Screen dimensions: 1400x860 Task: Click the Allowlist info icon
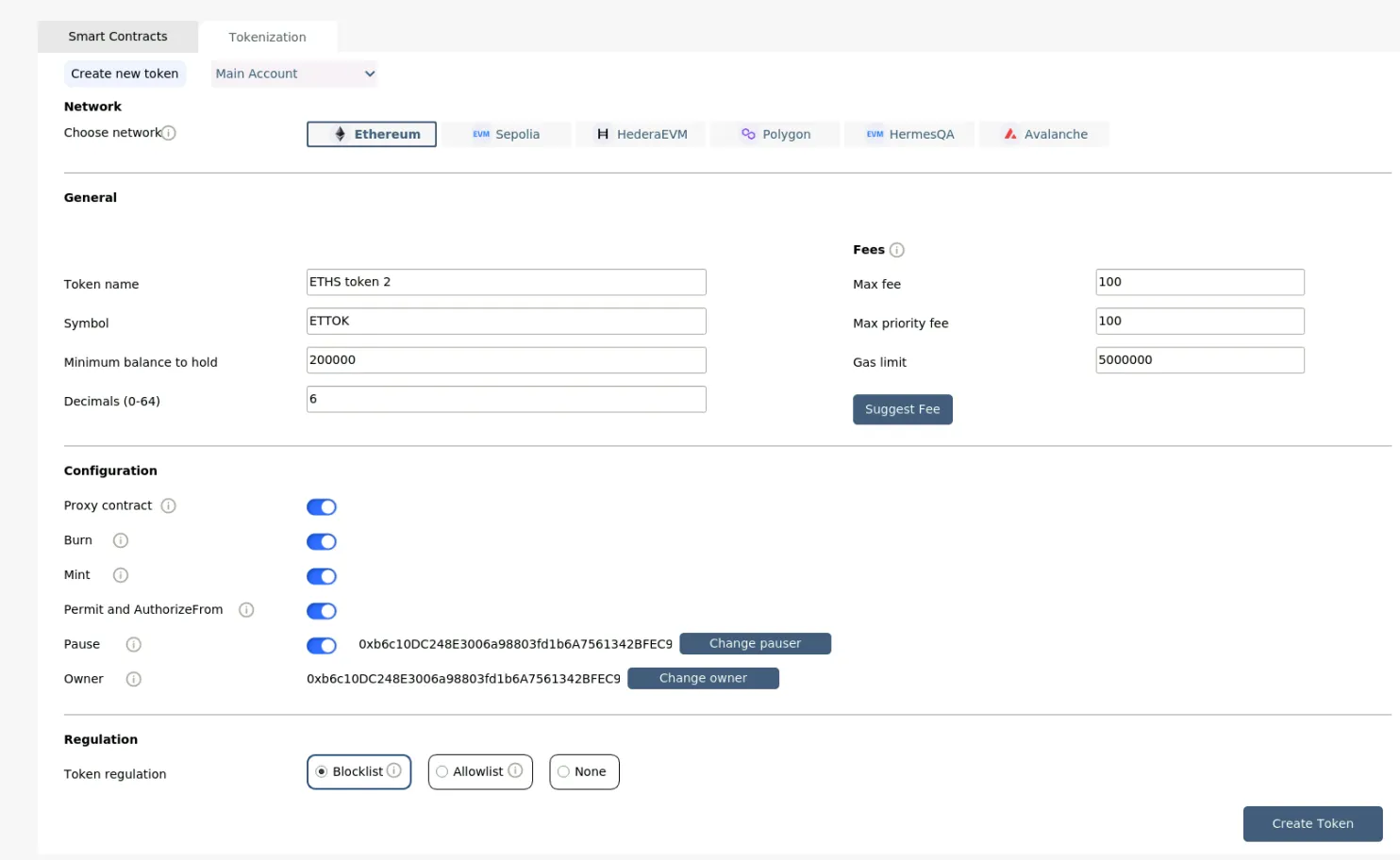click(515, 770)
